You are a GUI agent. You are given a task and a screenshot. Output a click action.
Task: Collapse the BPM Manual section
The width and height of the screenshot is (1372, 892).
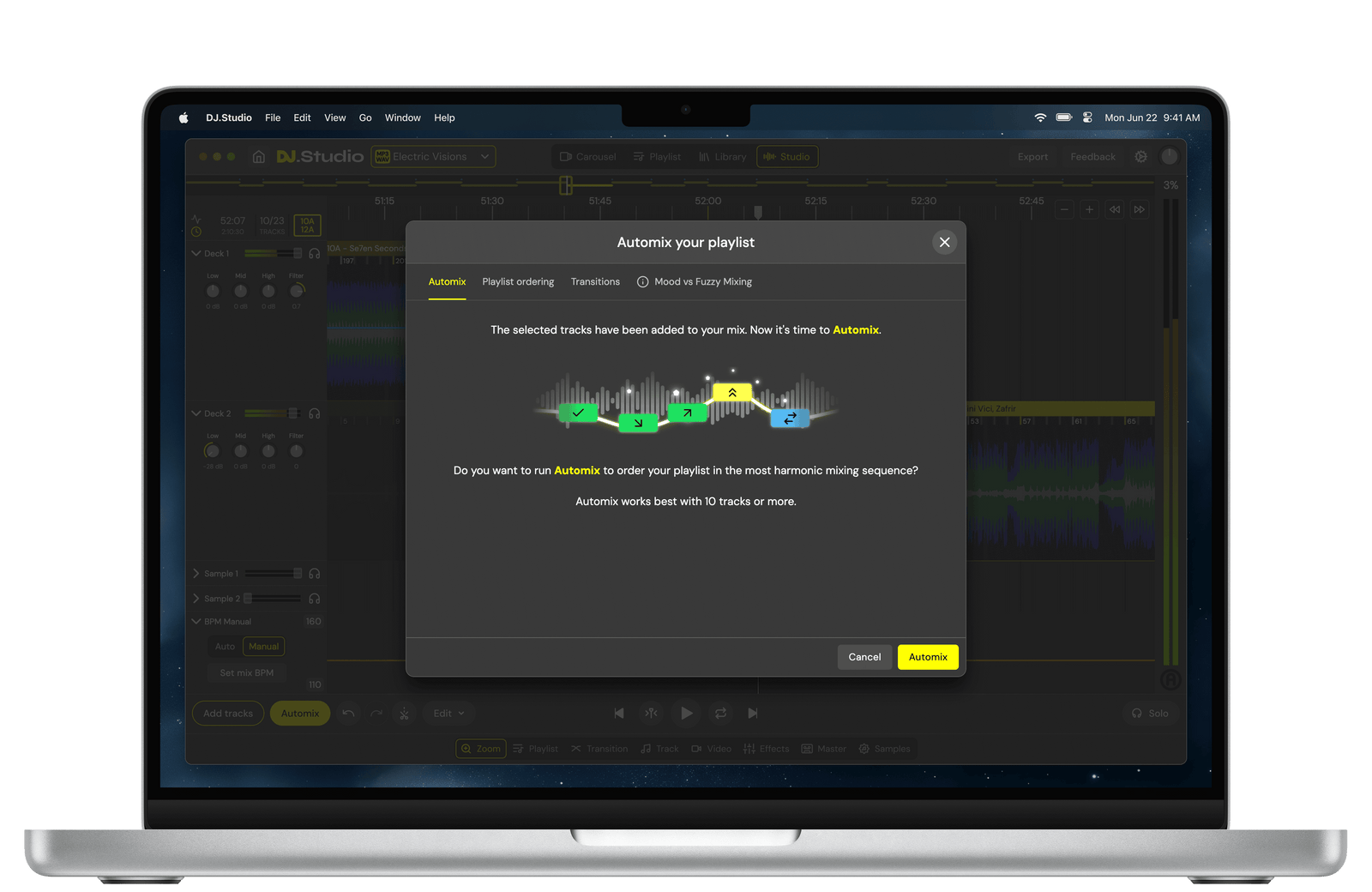[196, 622]
